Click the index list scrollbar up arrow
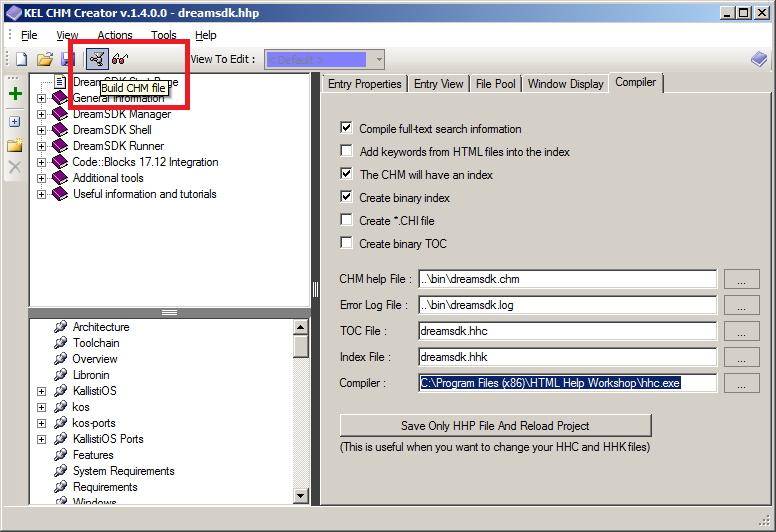776x532 pixels. pyautogui.click(x=301, y=327)
